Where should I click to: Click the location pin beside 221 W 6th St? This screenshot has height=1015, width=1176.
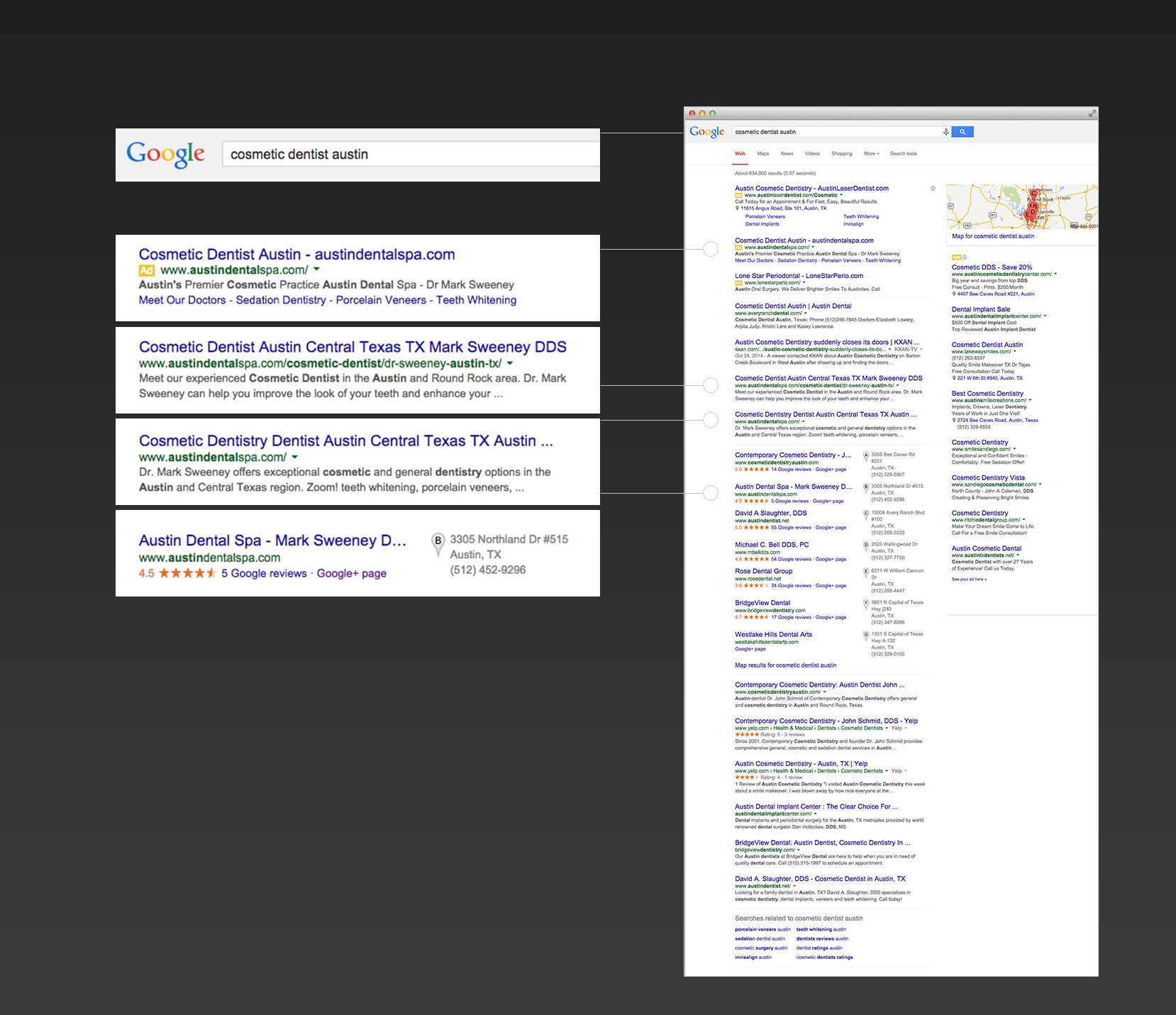click(x=954, y=378)
